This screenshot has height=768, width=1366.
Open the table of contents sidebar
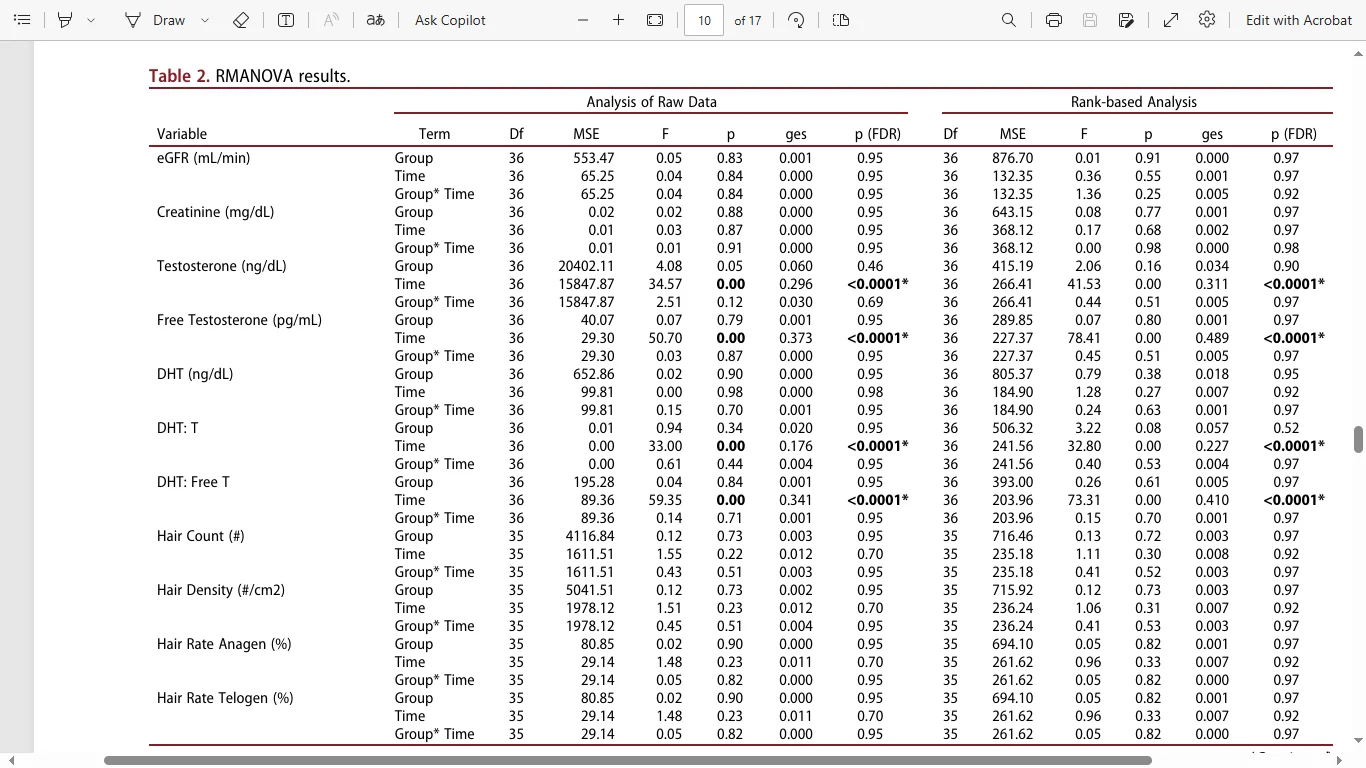(23, 20)
